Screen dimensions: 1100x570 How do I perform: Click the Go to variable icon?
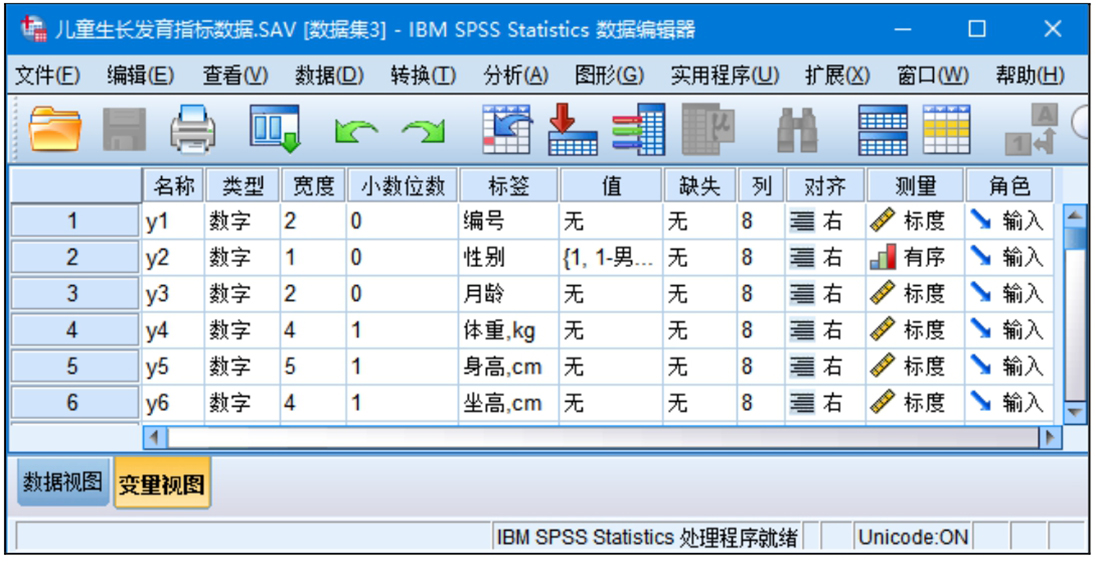(573, 129)
